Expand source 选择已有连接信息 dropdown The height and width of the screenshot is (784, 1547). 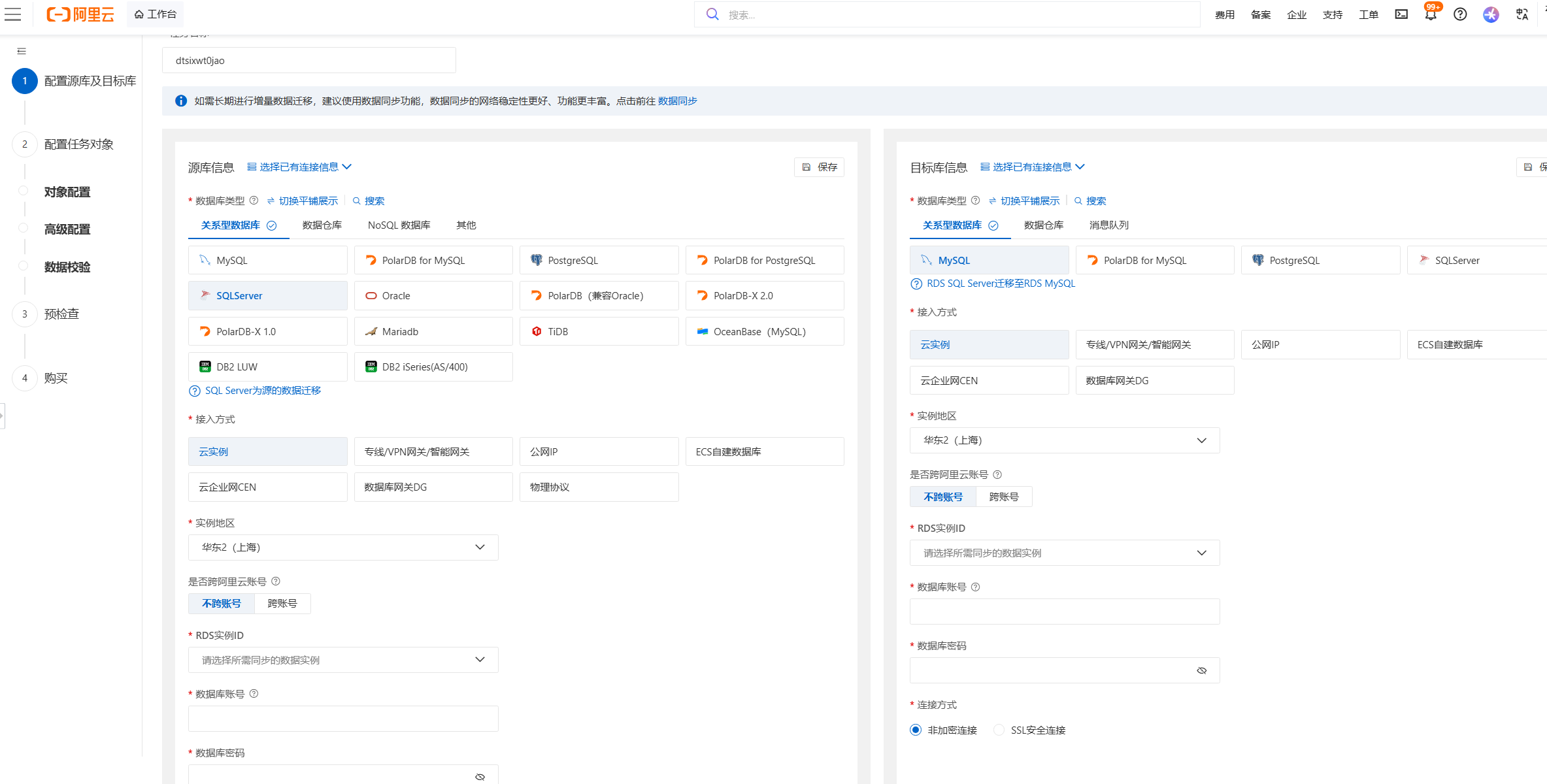(299, 167)
